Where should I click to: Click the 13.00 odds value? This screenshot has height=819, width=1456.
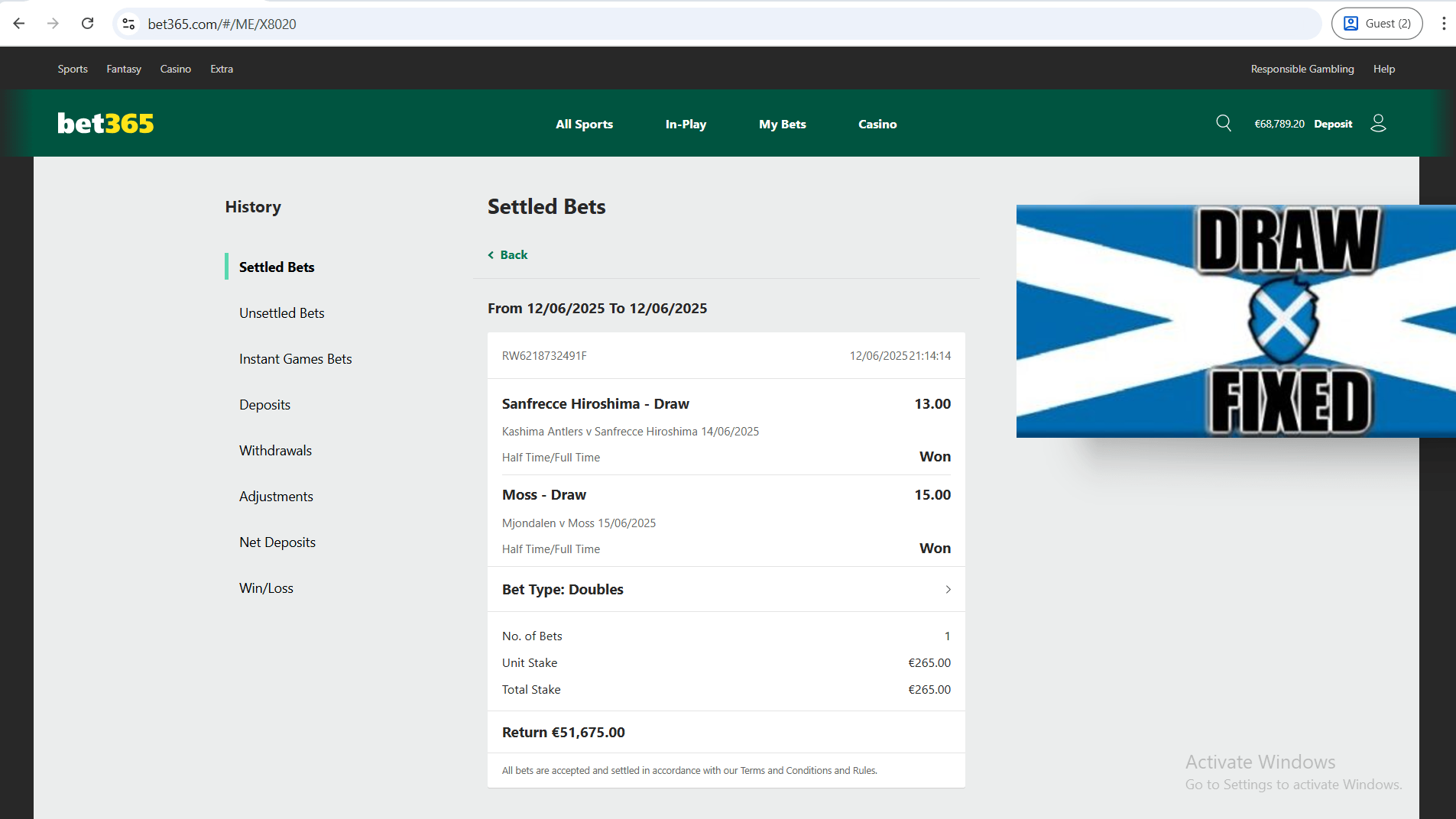coord(932,404)
